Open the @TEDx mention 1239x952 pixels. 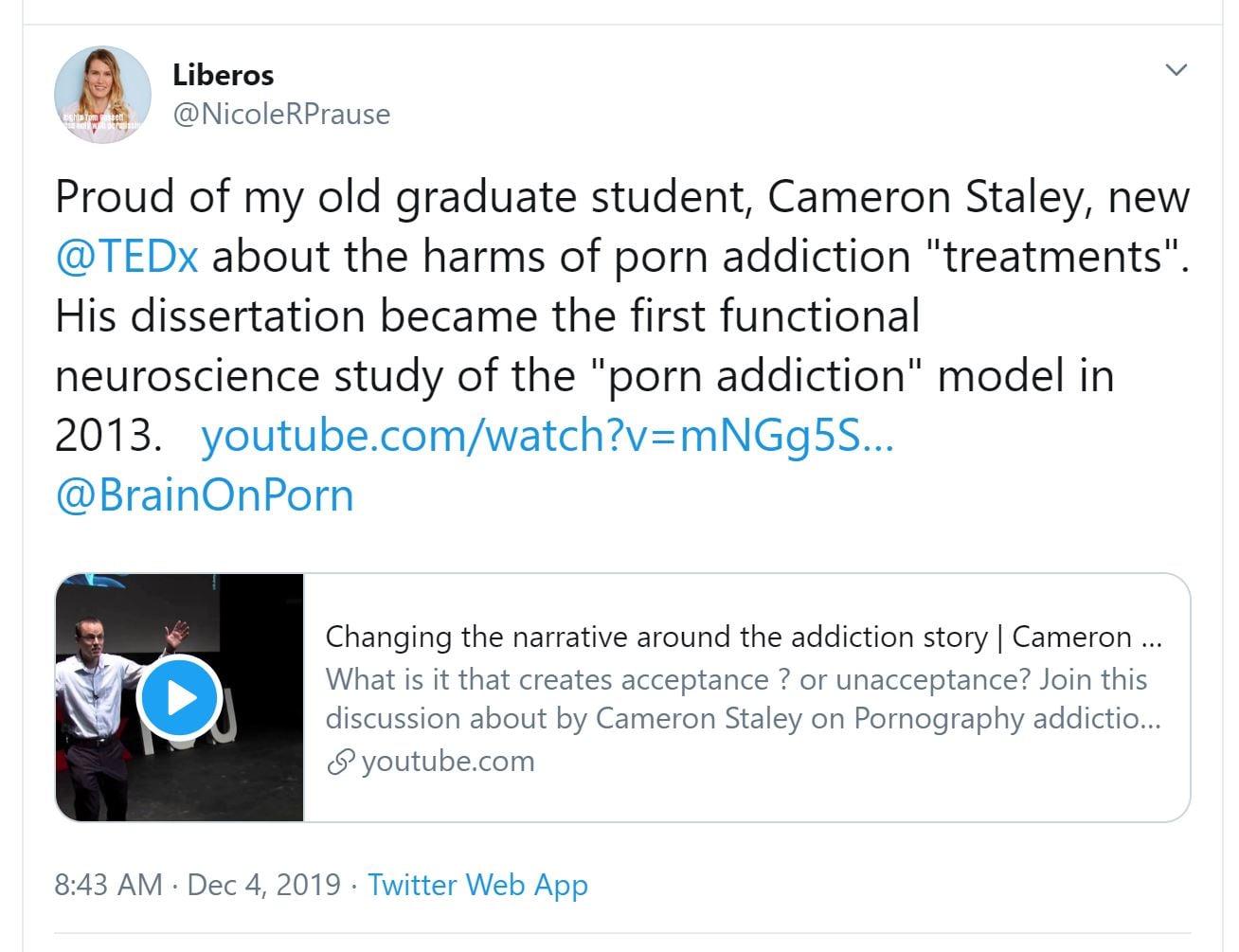(x=127, y=257)
